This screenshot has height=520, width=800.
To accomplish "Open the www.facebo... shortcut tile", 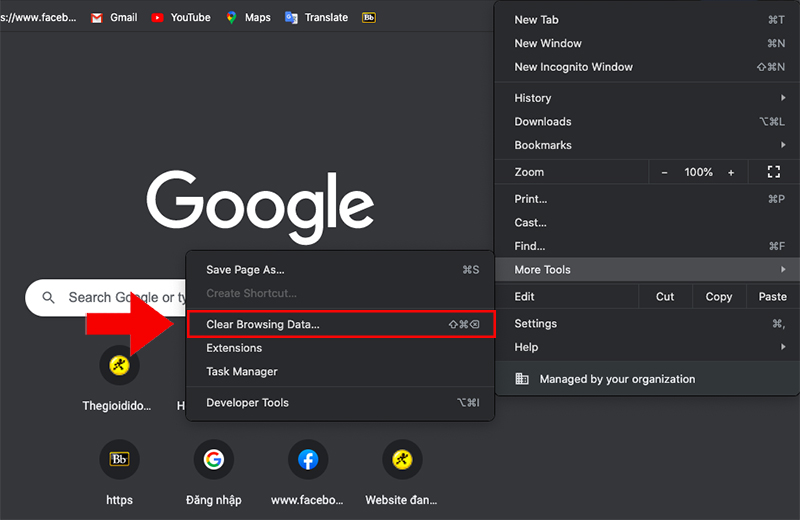I will point(308,473).
